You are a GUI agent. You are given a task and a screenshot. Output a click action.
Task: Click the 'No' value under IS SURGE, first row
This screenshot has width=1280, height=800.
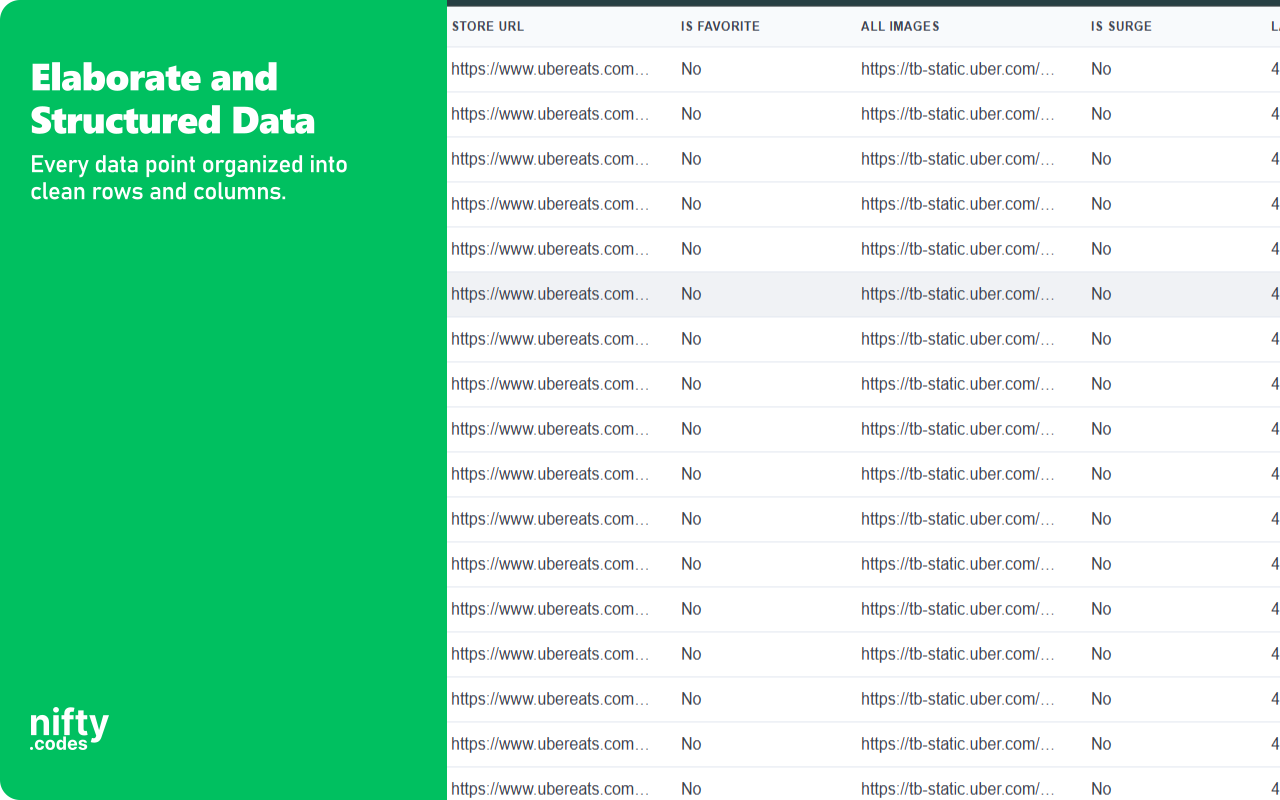(x=1100, y=69)
